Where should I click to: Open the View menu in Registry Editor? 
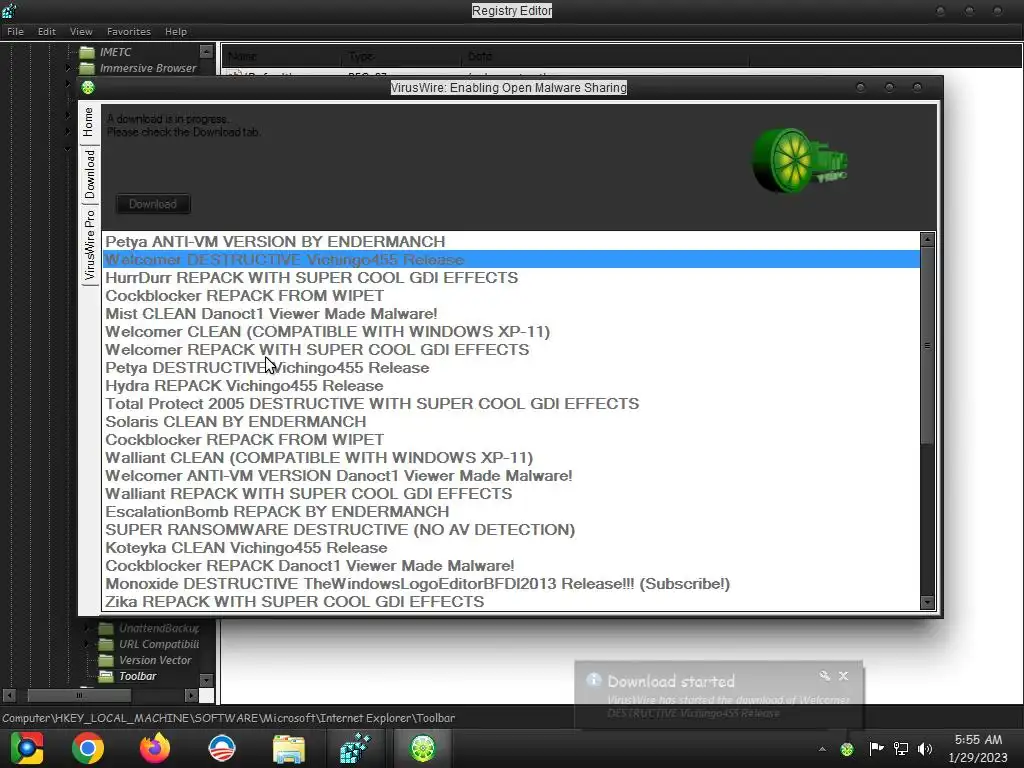click(81, 31)
